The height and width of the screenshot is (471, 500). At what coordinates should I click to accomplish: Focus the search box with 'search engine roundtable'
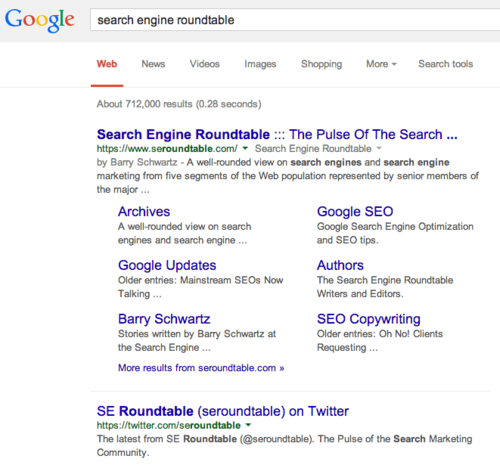pos(295,20)
